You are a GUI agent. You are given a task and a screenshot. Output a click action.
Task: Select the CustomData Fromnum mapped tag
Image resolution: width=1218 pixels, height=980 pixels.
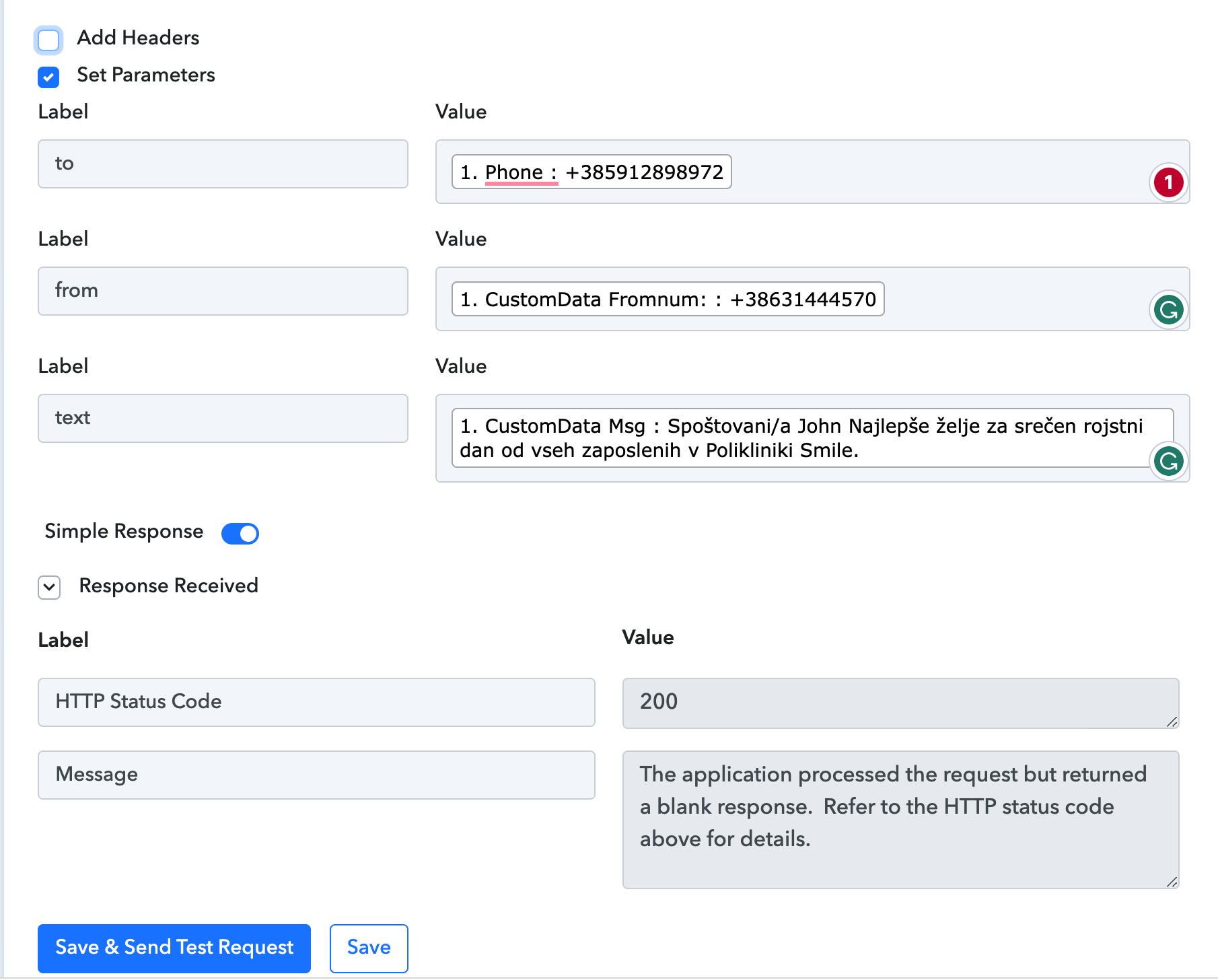tap(668, 299)
